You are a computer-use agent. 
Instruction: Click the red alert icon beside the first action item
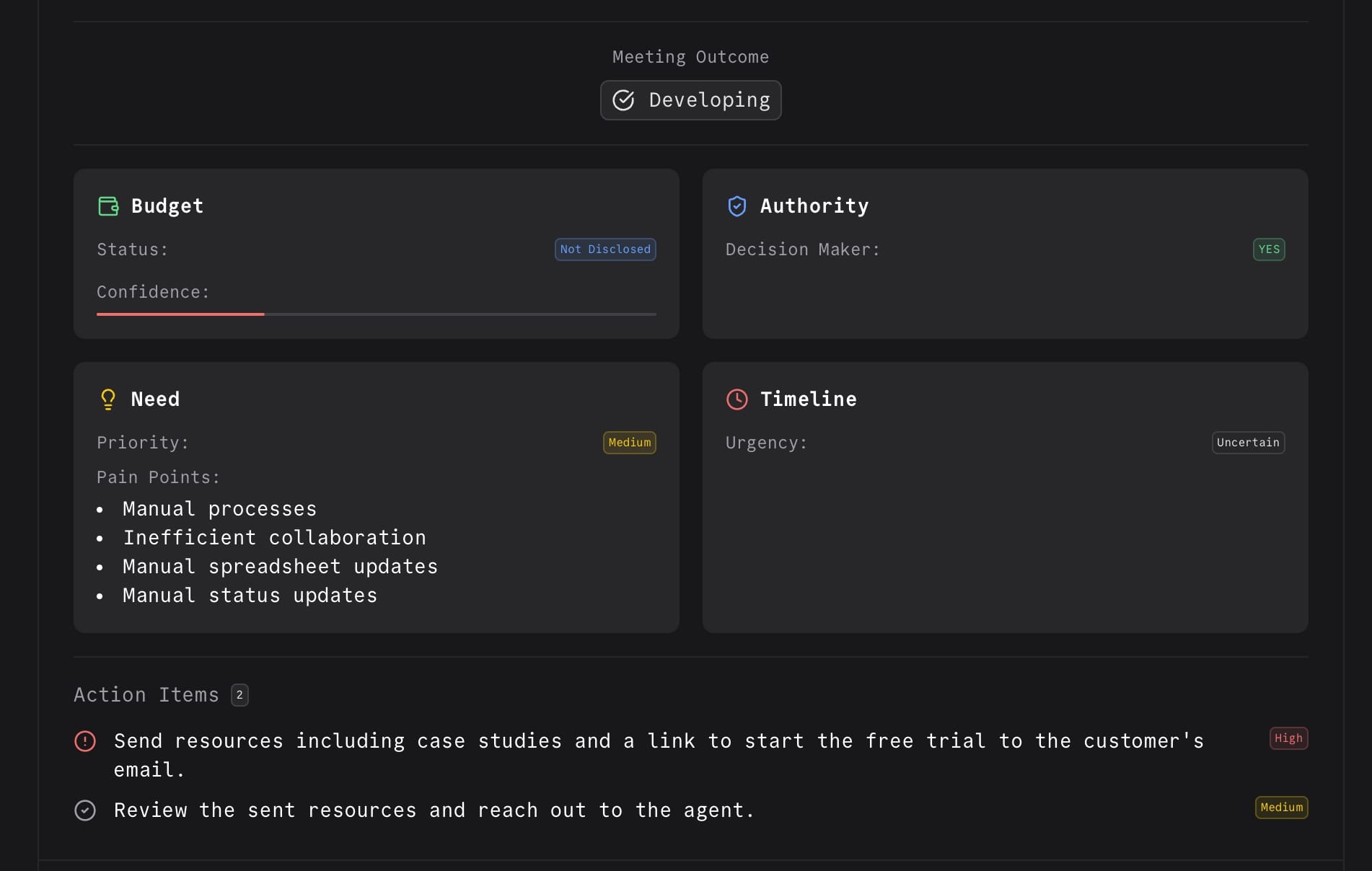[x=85, y=741]
